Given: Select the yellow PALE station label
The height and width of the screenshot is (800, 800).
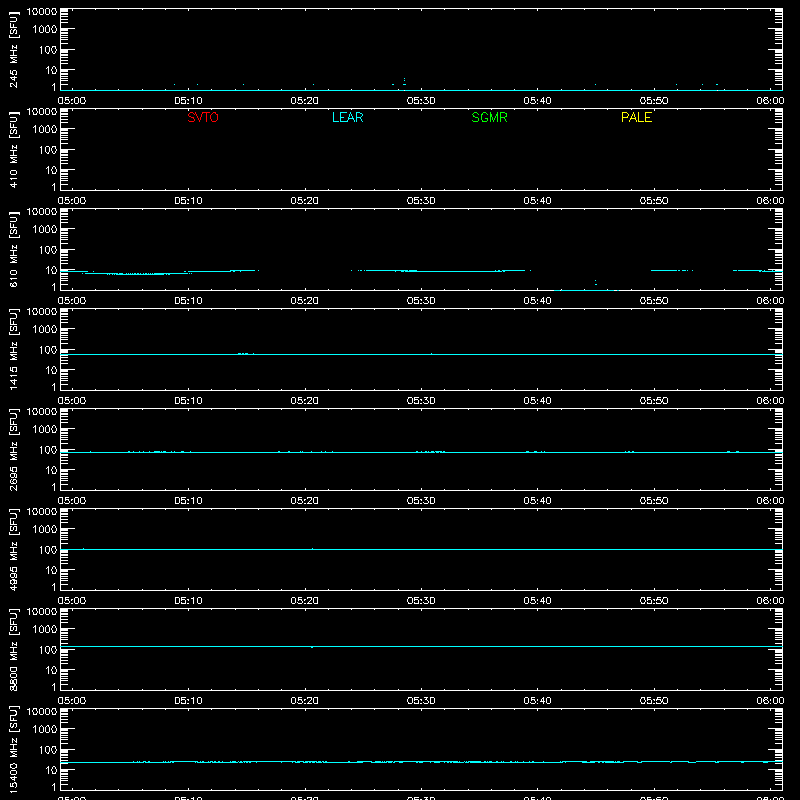Looking at the screenshot, I should point(636,117).
